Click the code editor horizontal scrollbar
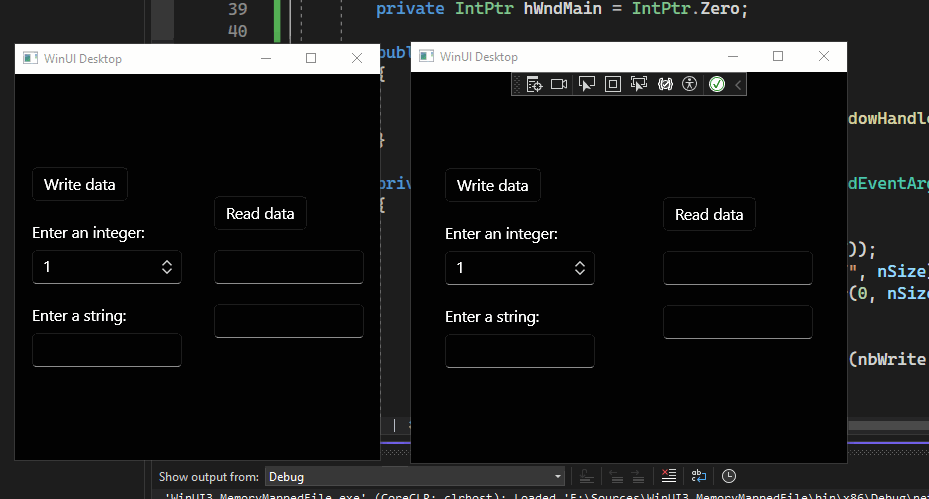The image size is (929, 499). (x=888, y=426)
